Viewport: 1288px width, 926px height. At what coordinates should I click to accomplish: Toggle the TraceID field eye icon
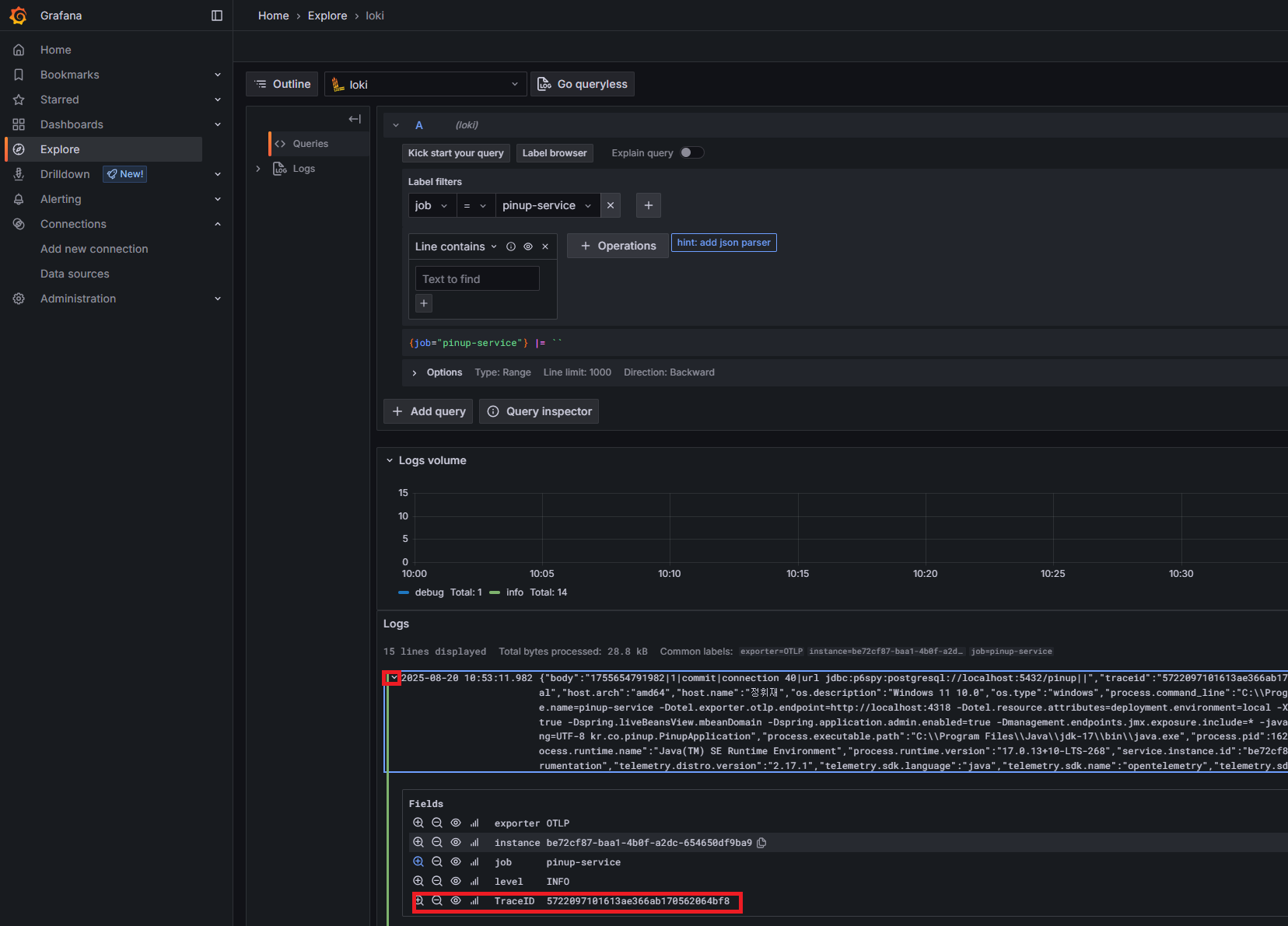tap(456, 900)
